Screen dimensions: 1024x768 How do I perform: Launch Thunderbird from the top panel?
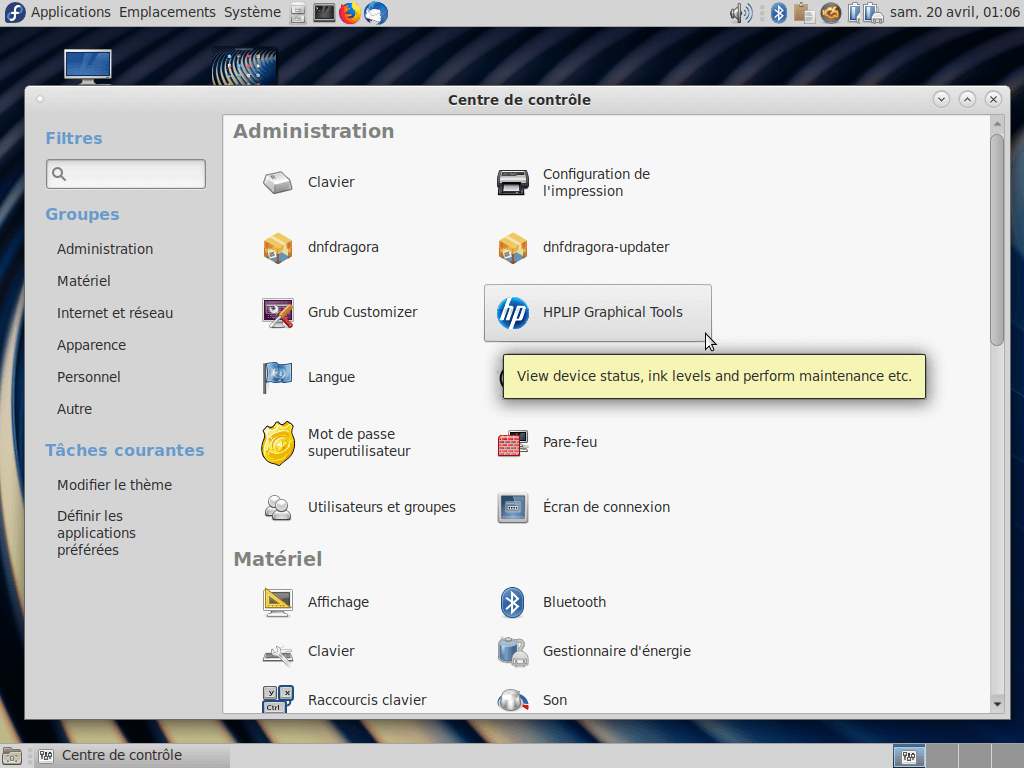376,12
